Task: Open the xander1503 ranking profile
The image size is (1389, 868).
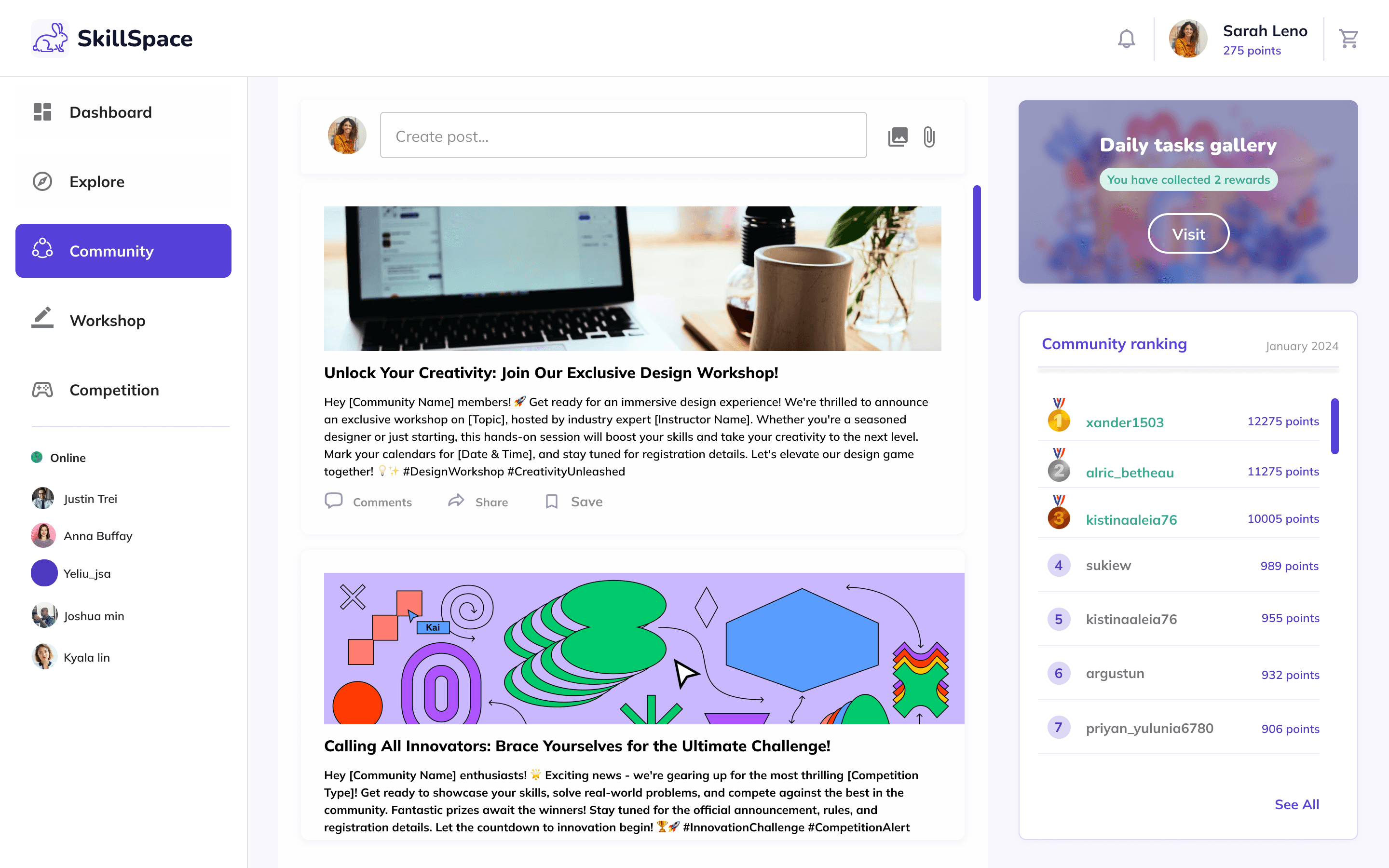Action: 1124,422
